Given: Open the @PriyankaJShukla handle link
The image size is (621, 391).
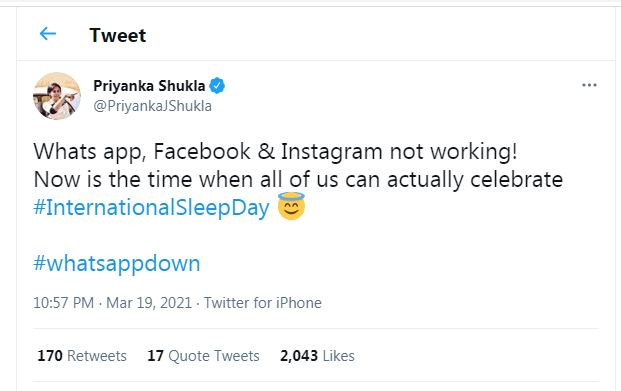Looking at the screenshot, I should click(x=152, y=106).
